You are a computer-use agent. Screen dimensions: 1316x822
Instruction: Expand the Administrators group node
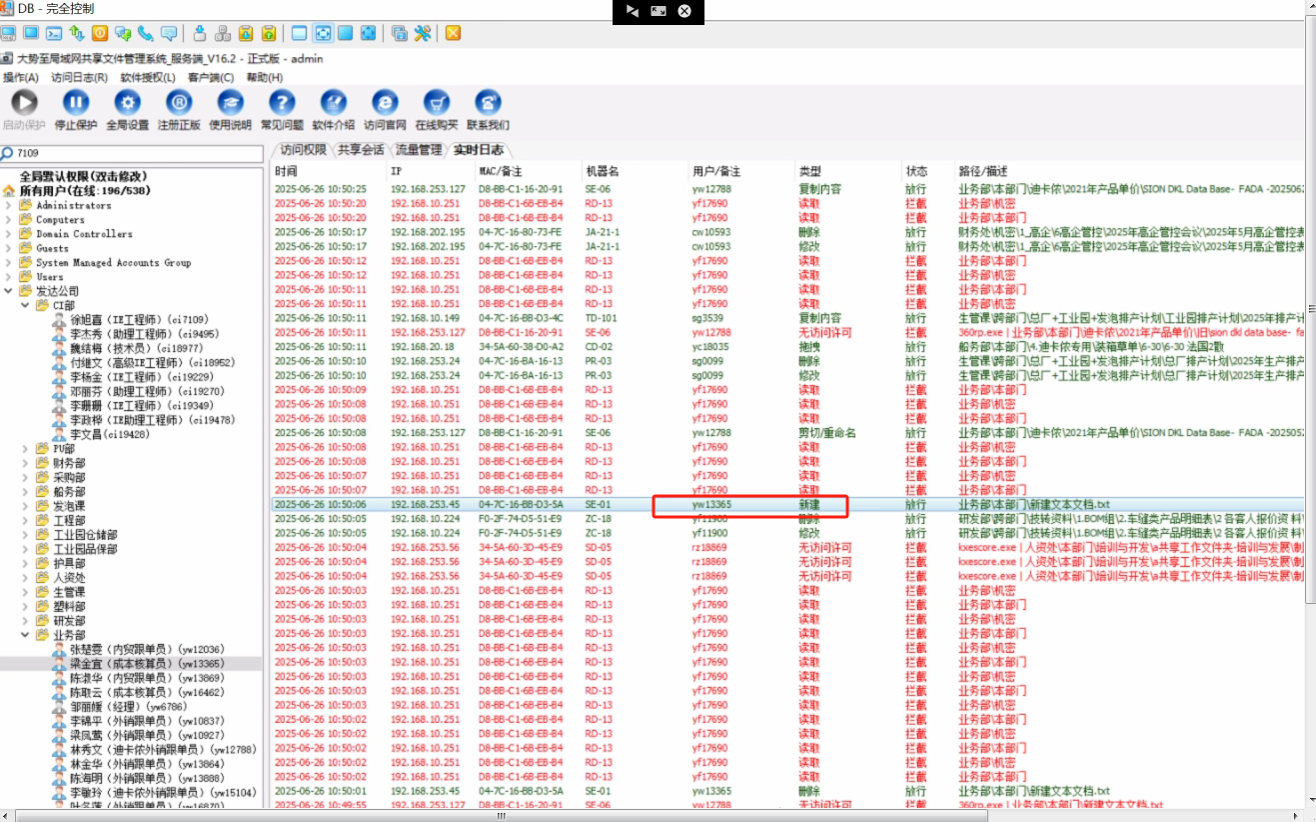point(10,205)
